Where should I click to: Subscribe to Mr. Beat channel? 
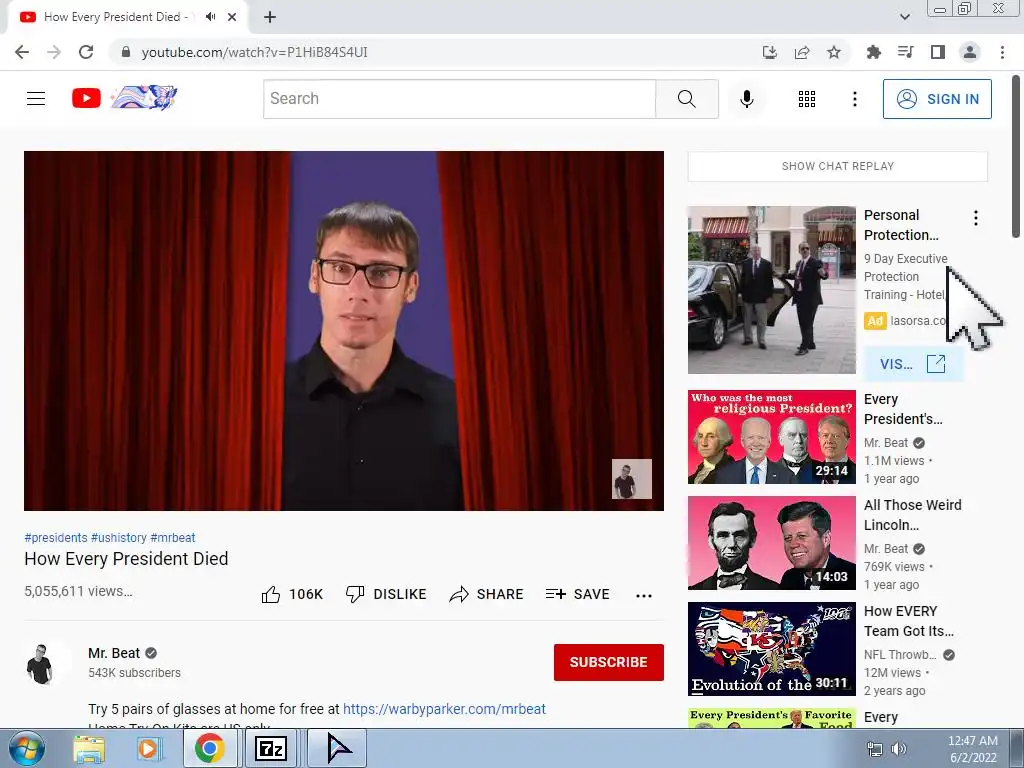[x=609, y=662]
